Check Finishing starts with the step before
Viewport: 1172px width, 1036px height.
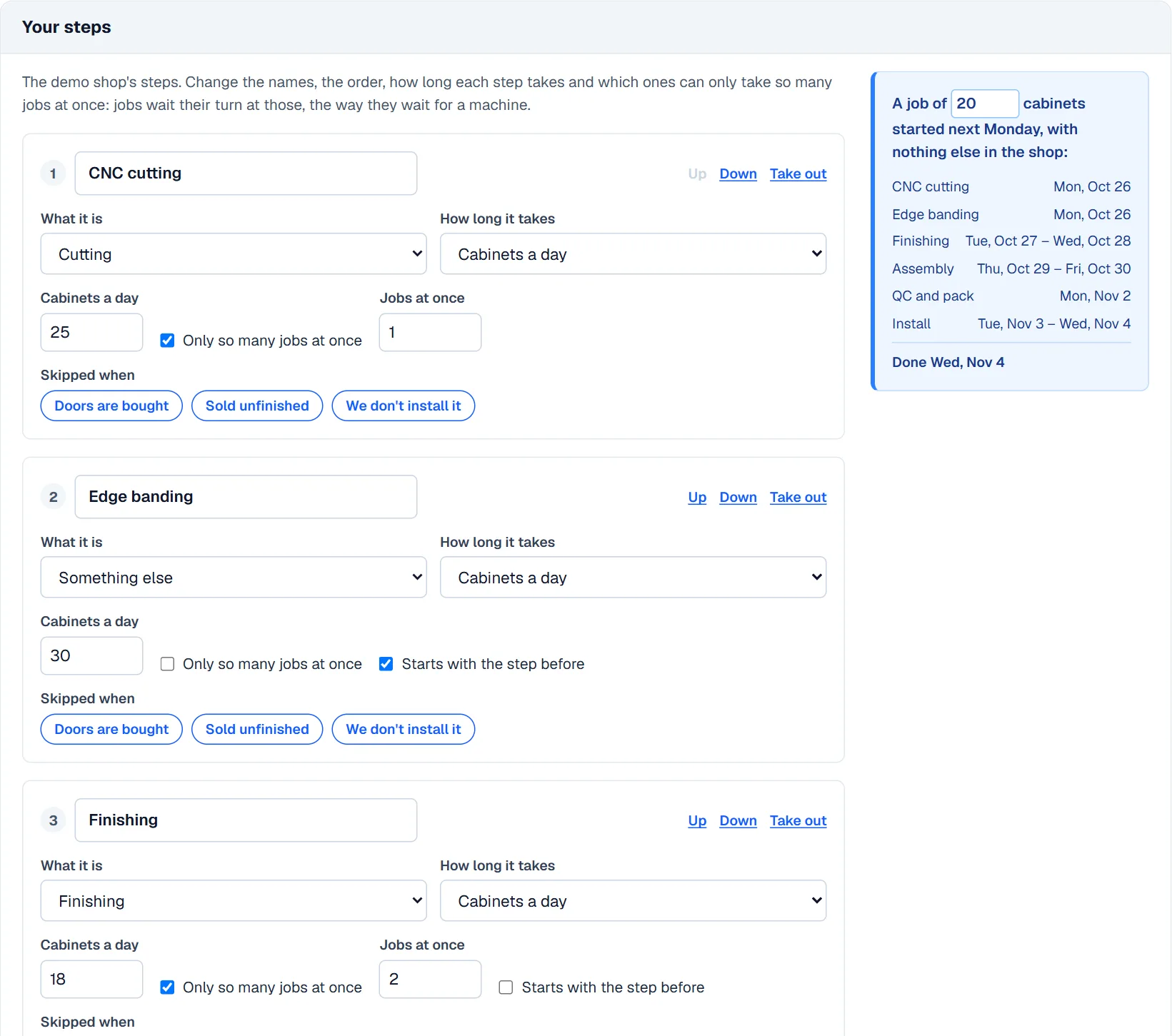[x=506, y=987]
